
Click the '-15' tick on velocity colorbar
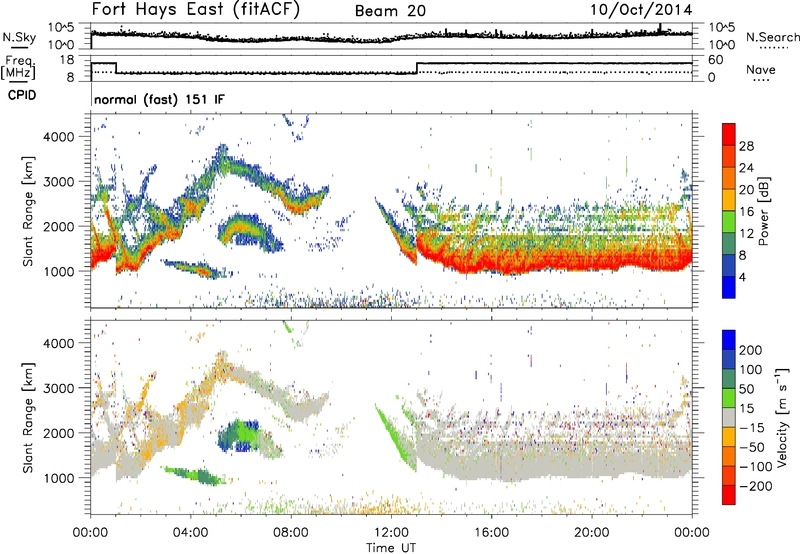752,427
